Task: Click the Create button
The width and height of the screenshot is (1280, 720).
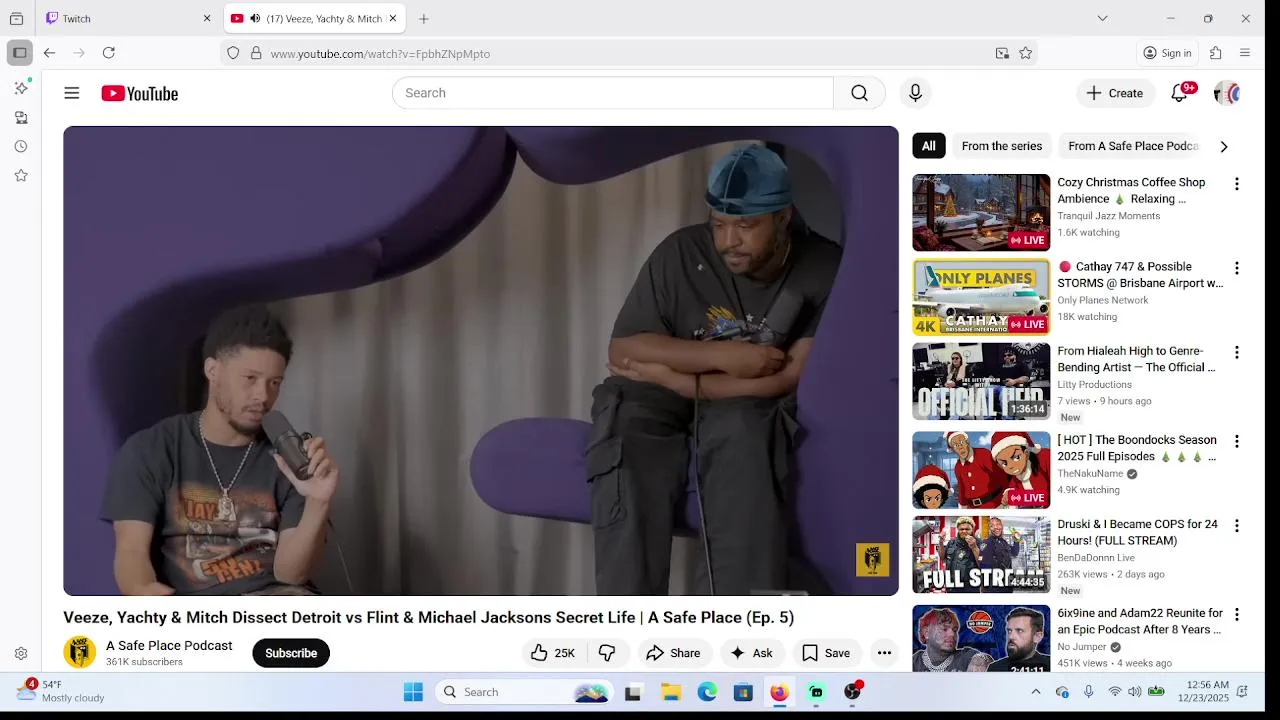Action: tap(1115, 93)
